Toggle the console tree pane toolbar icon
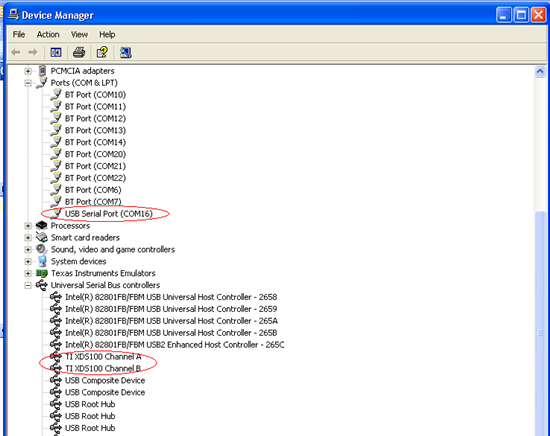This screenshot has height=436, width=550. tap(56, 53)
